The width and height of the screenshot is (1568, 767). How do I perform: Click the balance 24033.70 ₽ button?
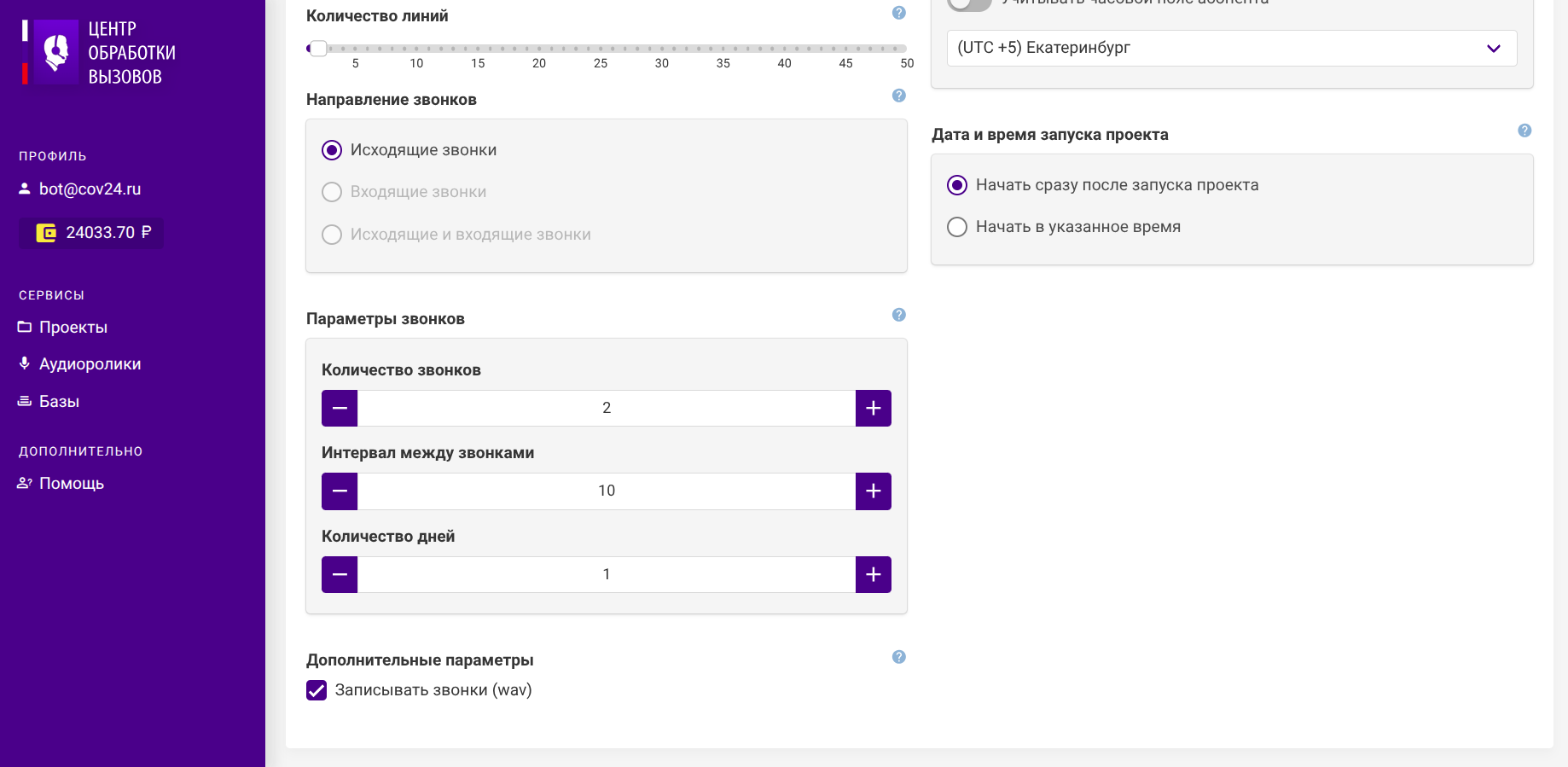[x=91, y=233]
